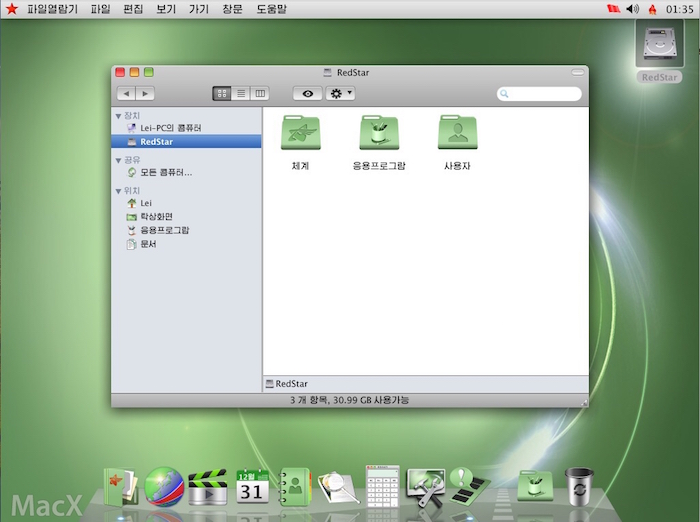The image size is (700, 522).
Task: Click the toolbar hide pill button
Action: point(578,72)
